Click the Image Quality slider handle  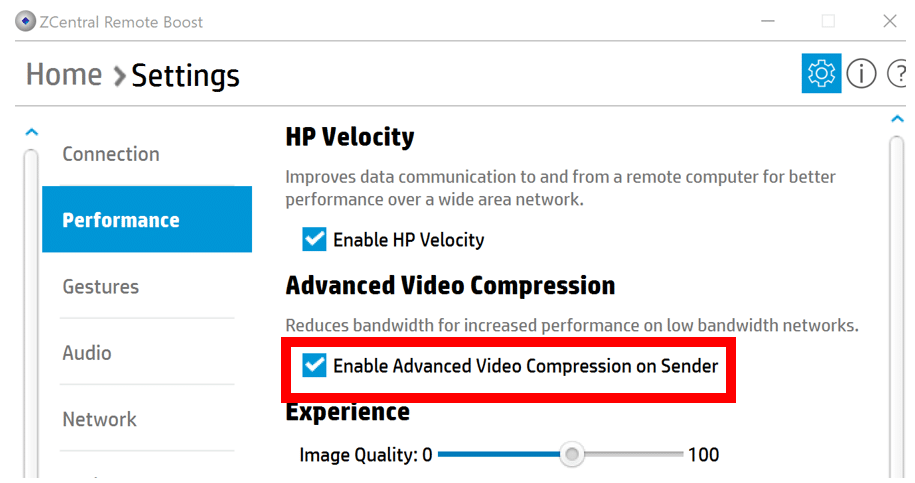click(x=572, y=454)
